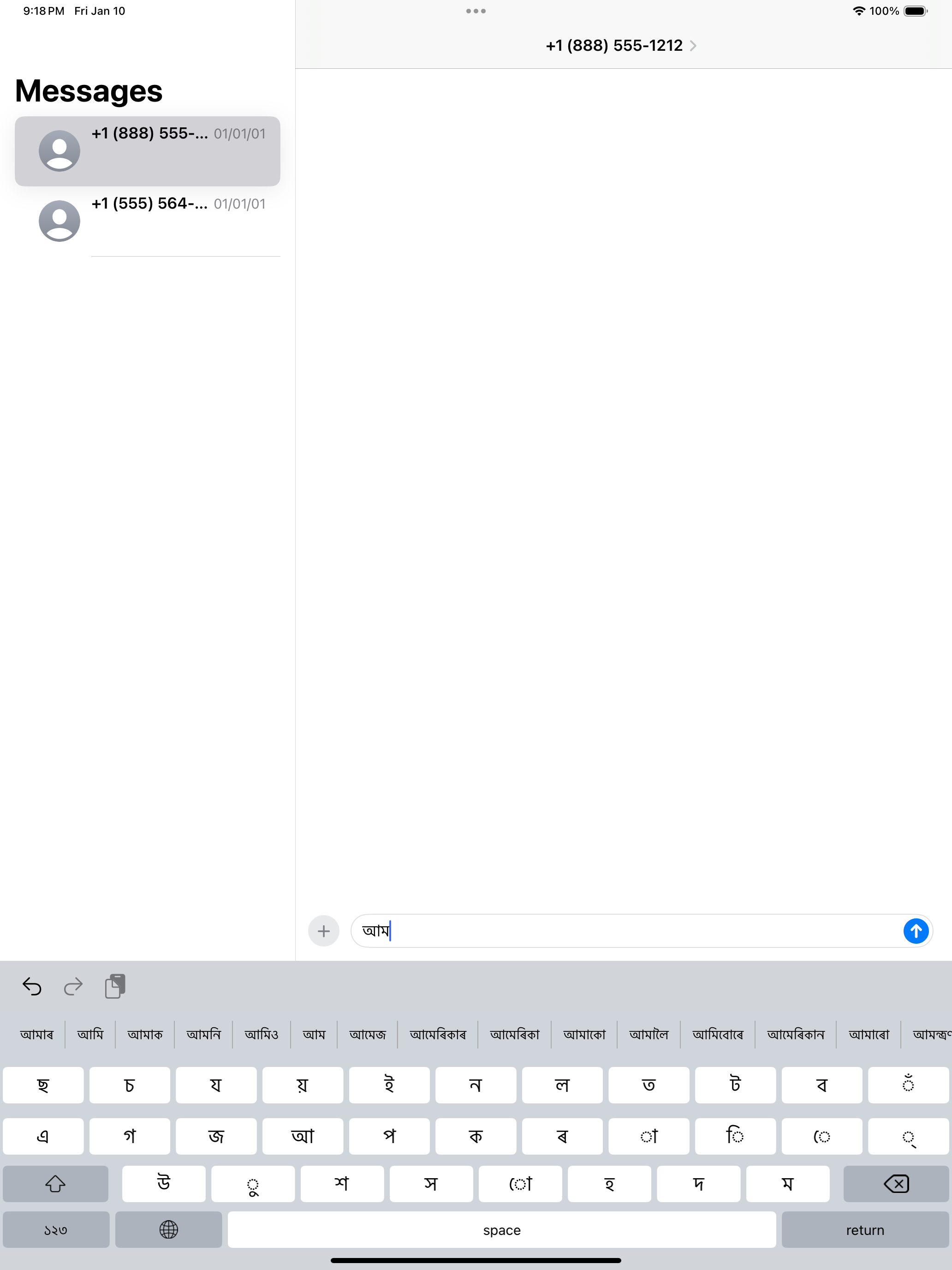Image resolution: width=952 pixels, height=1270 pixels.
Task: Choose suggestion আমাৰ
Action: click(37, 1034)
